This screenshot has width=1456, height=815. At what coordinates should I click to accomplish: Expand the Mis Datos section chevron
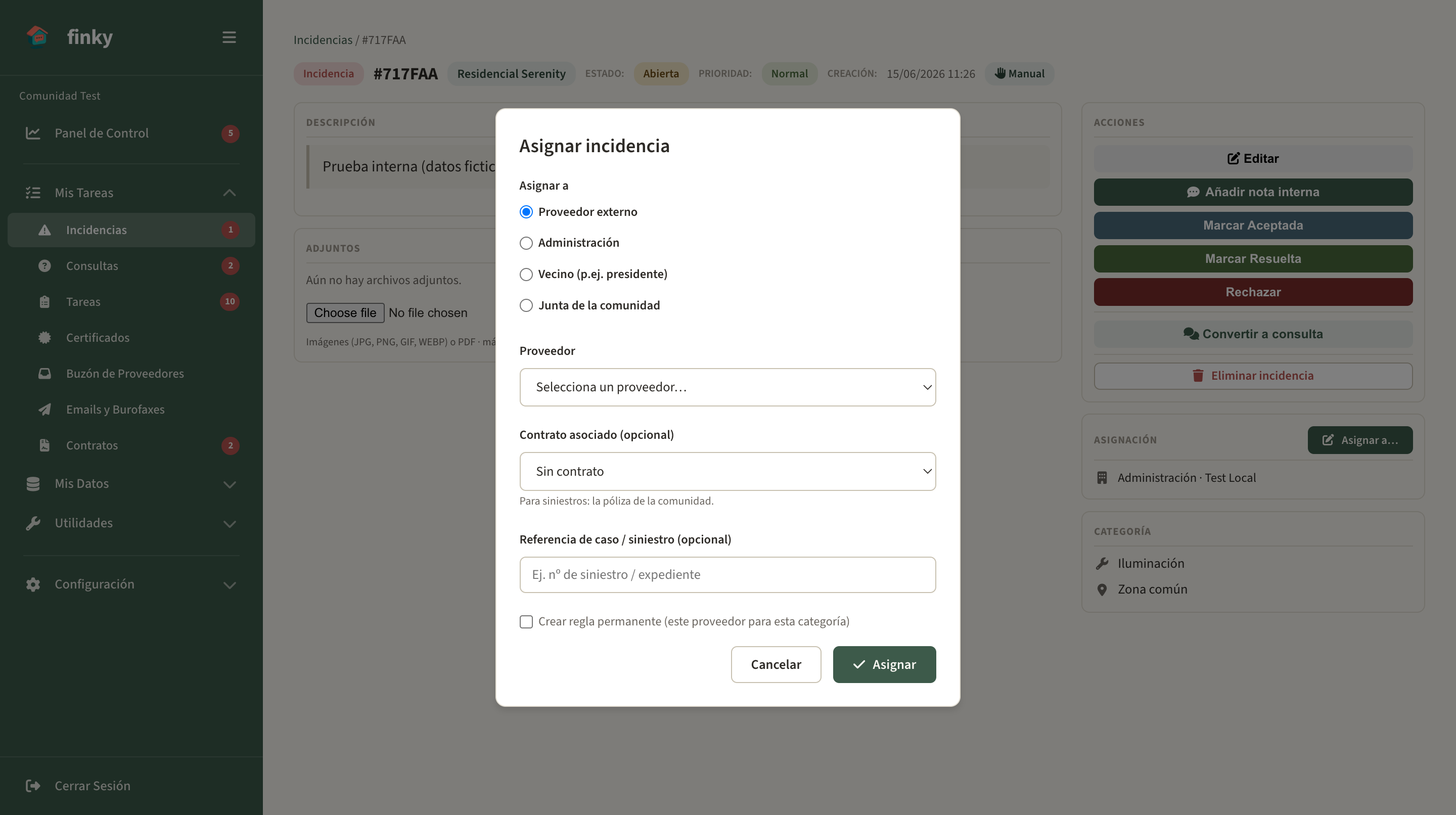(x=229, y=484)
